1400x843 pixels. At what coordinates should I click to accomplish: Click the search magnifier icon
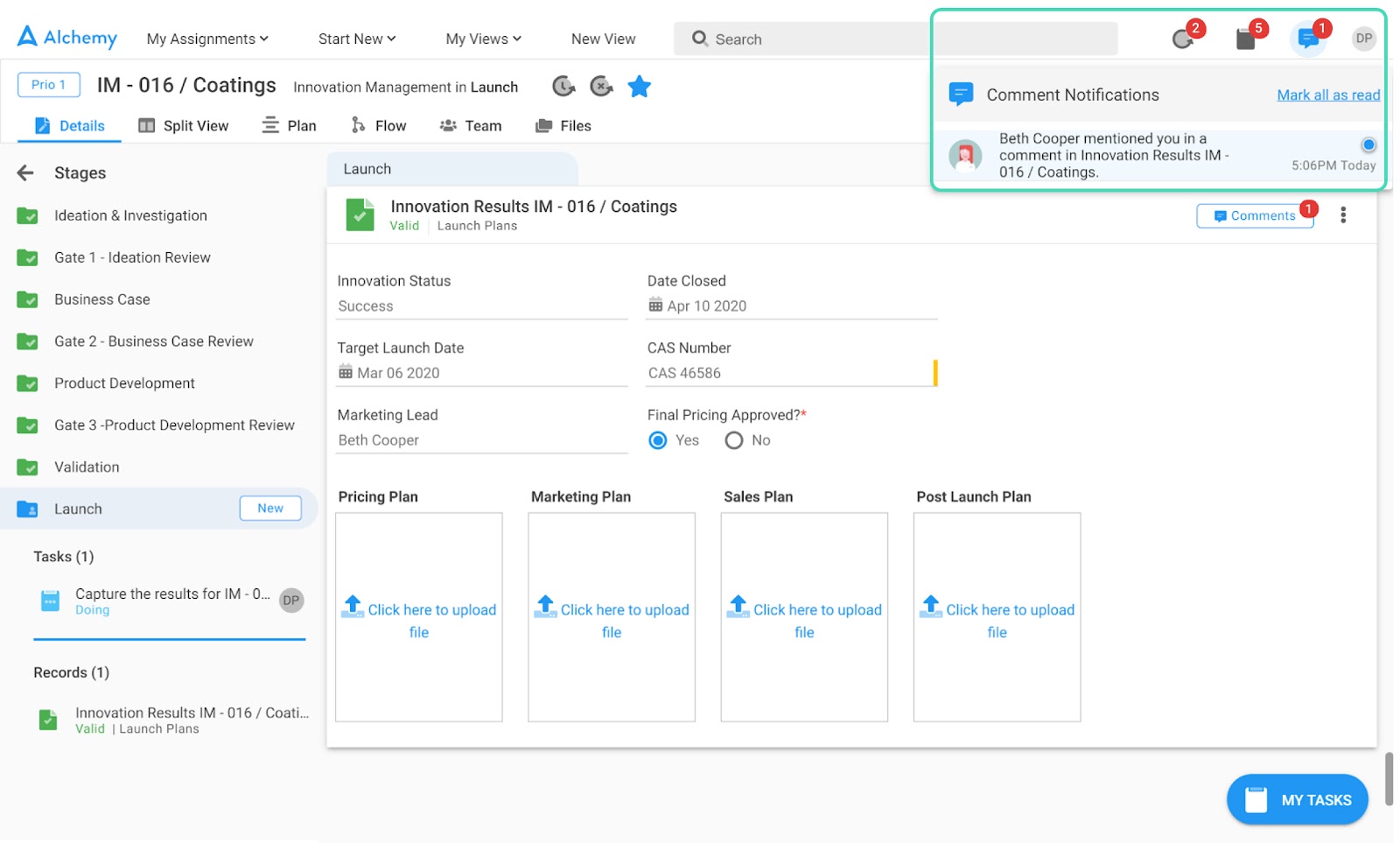pyautogui.click(x=700, y=39)
